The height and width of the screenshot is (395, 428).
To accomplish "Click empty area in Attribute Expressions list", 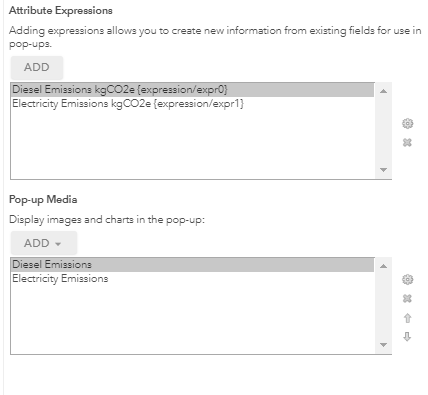I will [x=192, y=144].
